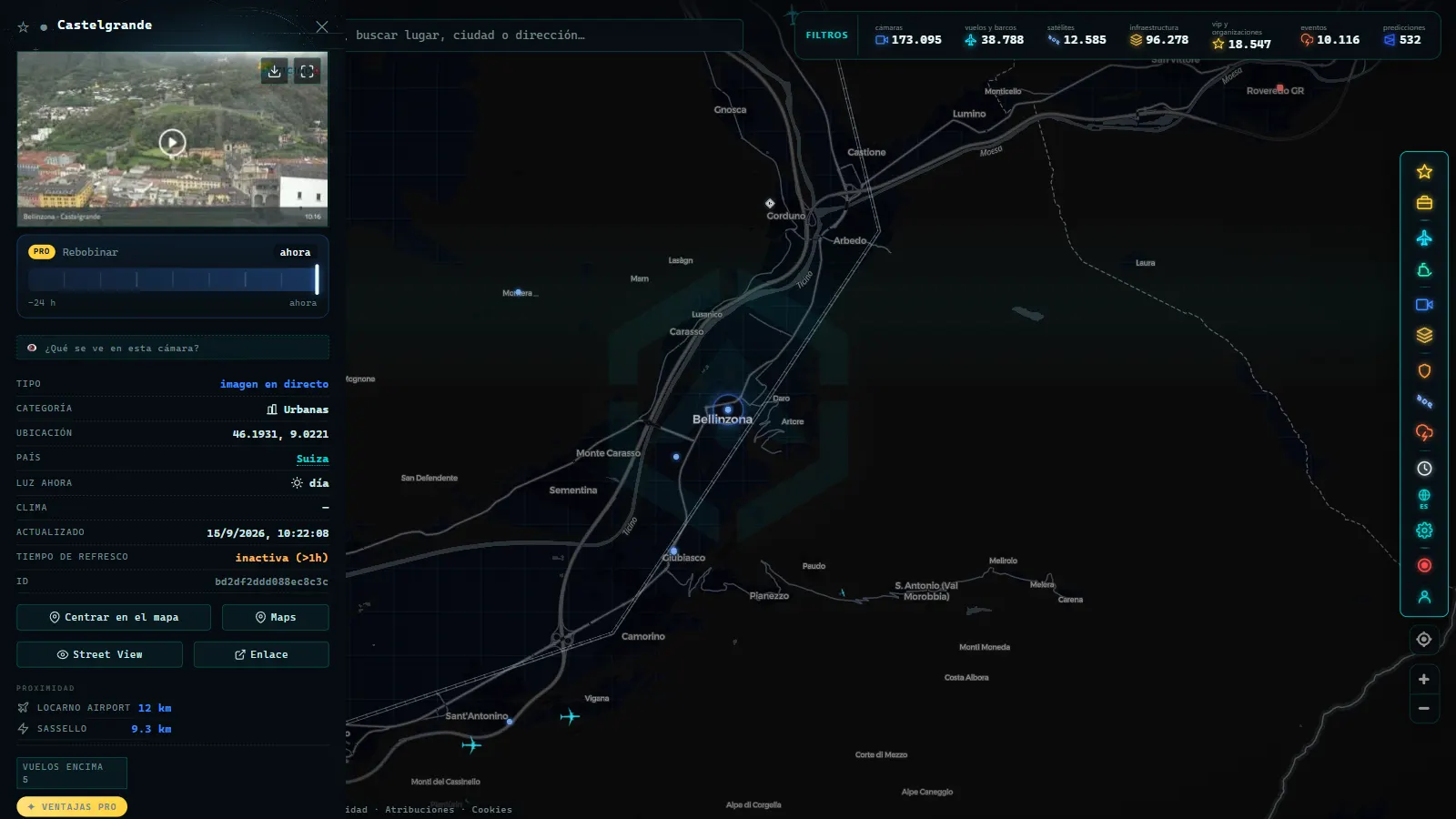Screen dimensions: 1456x819
Task: Play the Castelgrande camera video
Action: pyautogui.click(x=172, y=142)
